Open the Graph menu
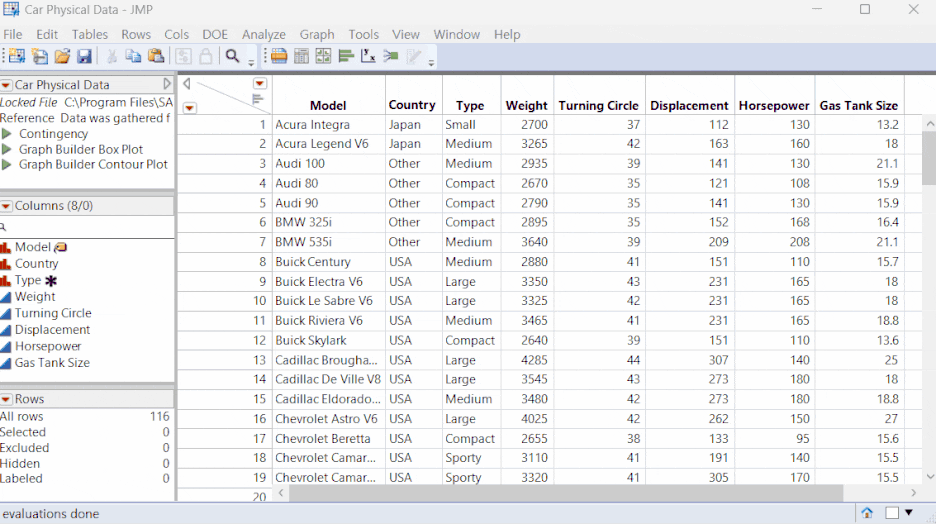 point(317,35)
